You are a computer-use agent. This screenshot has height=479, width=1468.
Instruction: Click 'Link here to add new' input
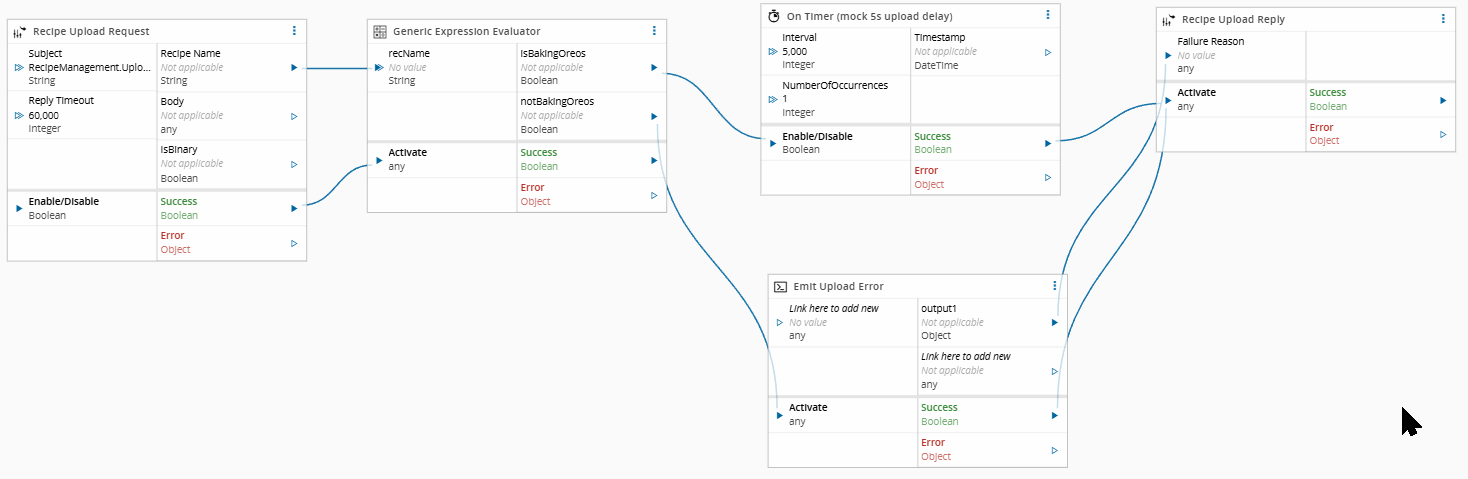833,309
